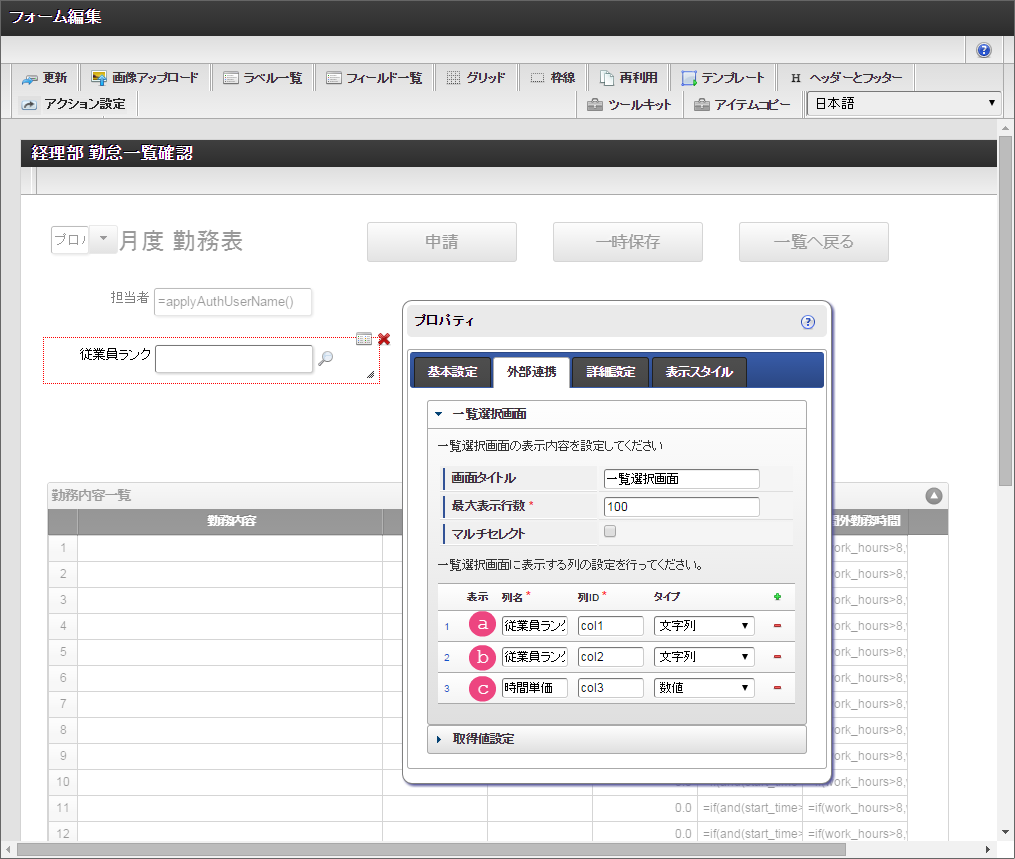Viewport: 1015px width, 859px height.
Task: Switch to the 表示スタイル tab
Action: [699, 372]
